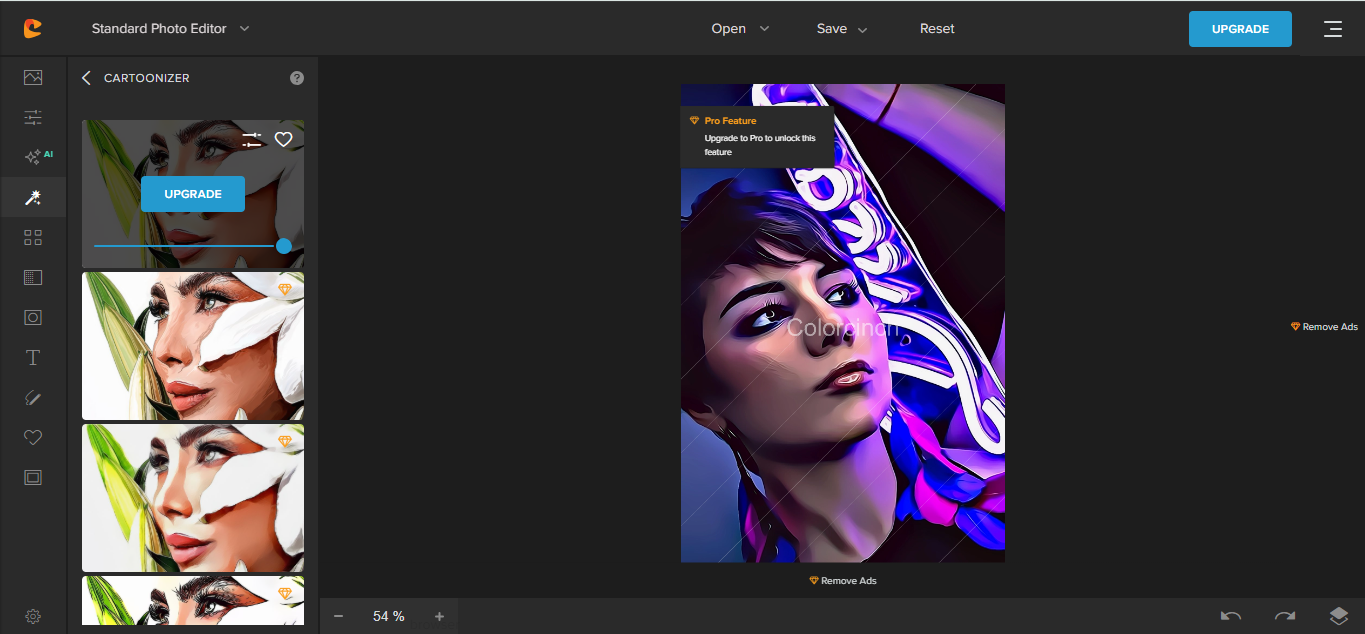The width and height of the screenshot is (1365, 634).
Task: Open the Draw tool panel
Action: pyautogui.click(x=32, y=397)
